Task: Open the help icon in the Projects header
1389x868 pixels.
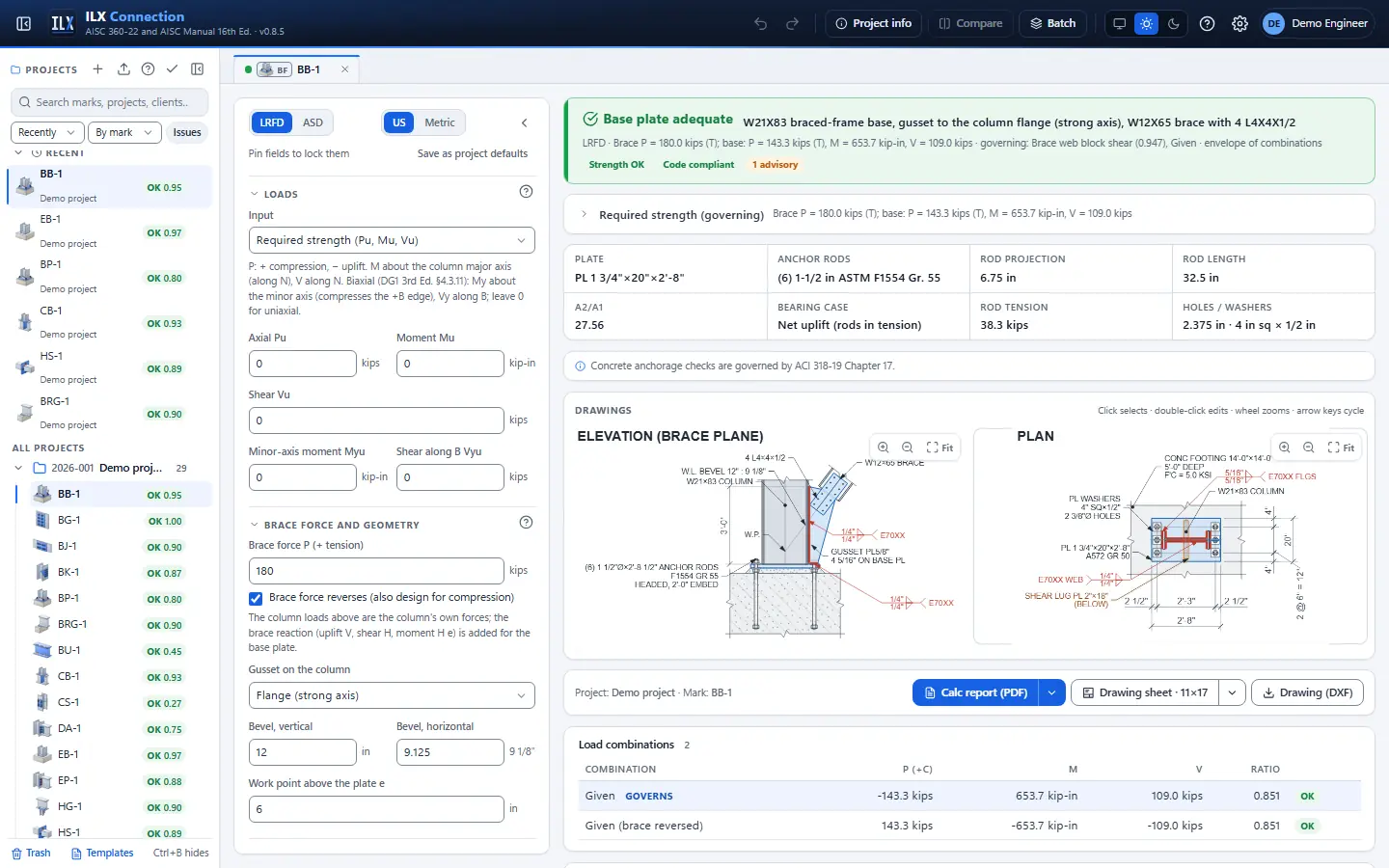Action: (148, 69)
